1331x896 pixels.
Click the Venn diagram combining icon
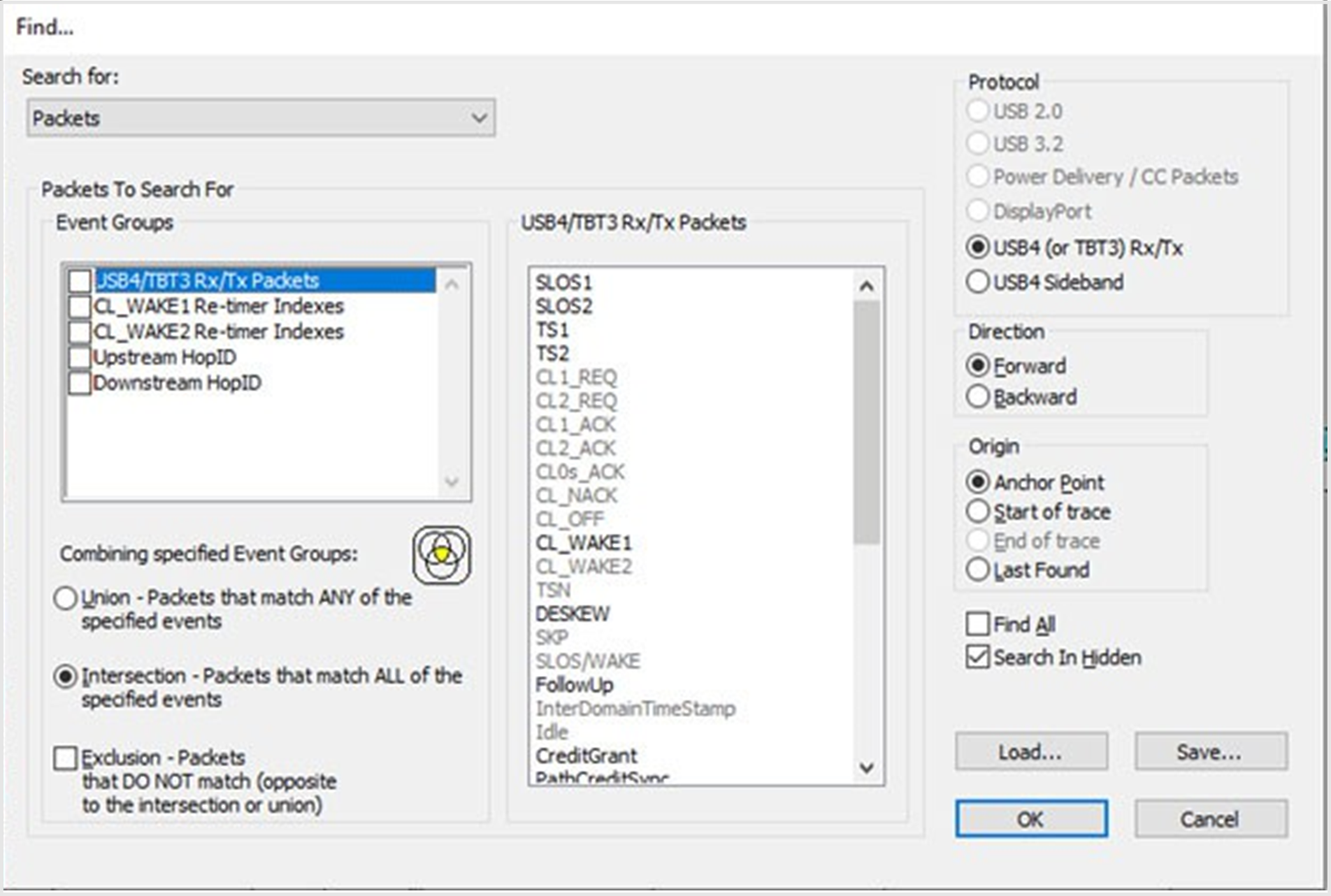pyautogui.click(x=441, y=555)
